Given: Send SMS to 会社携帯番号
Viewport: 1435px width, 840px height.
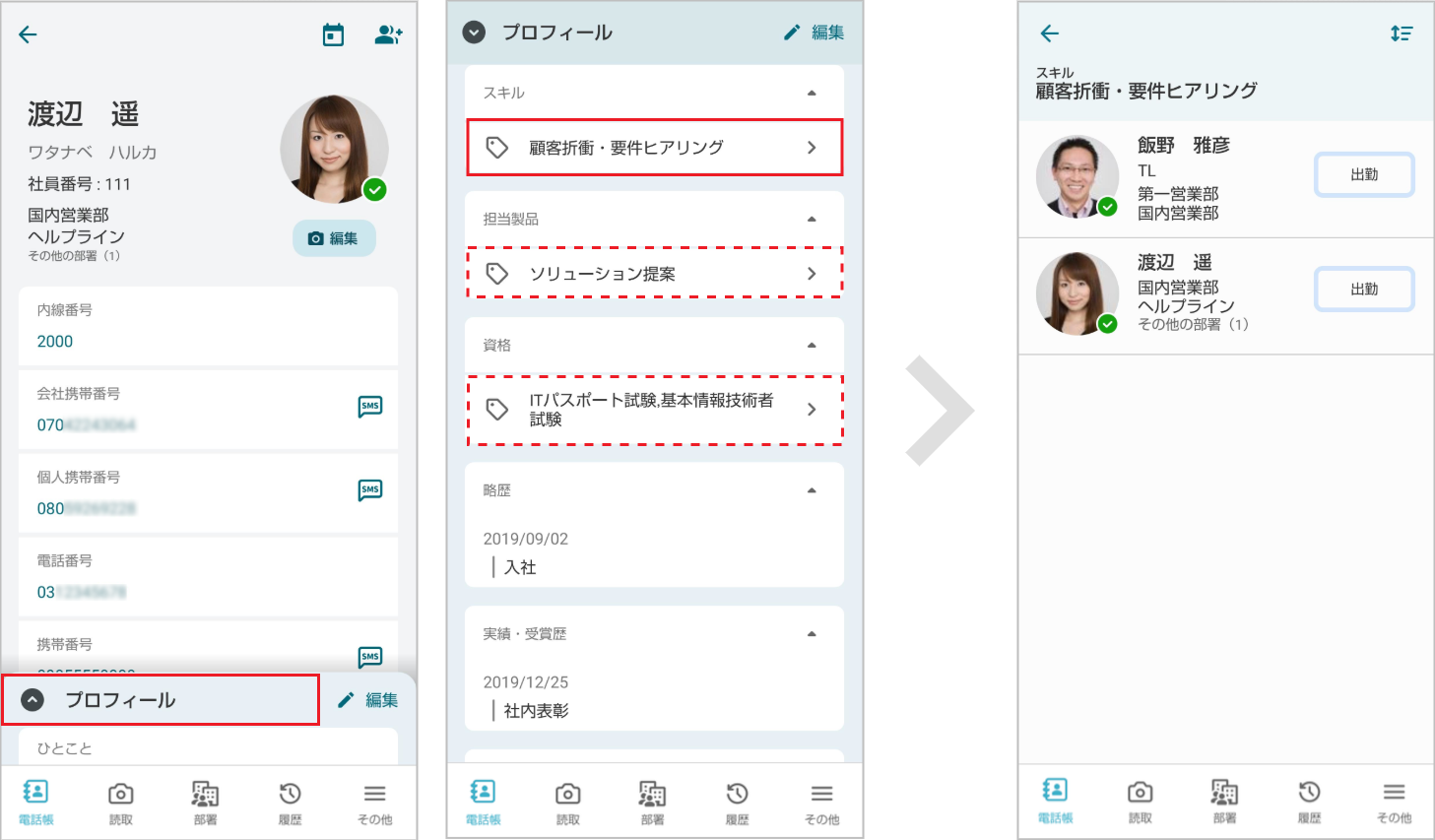Looking at the screenshot, I should (370, 407).
